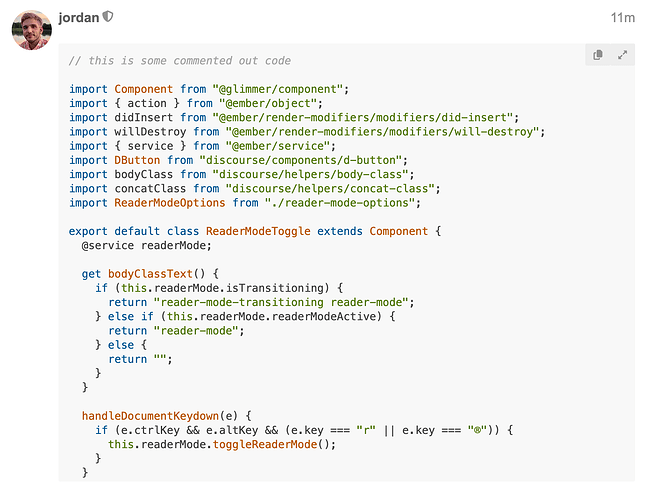Click the @service readerMode declaration line
Image resolution: width=661 pixels, height=500 pixels.
(146, 245)
